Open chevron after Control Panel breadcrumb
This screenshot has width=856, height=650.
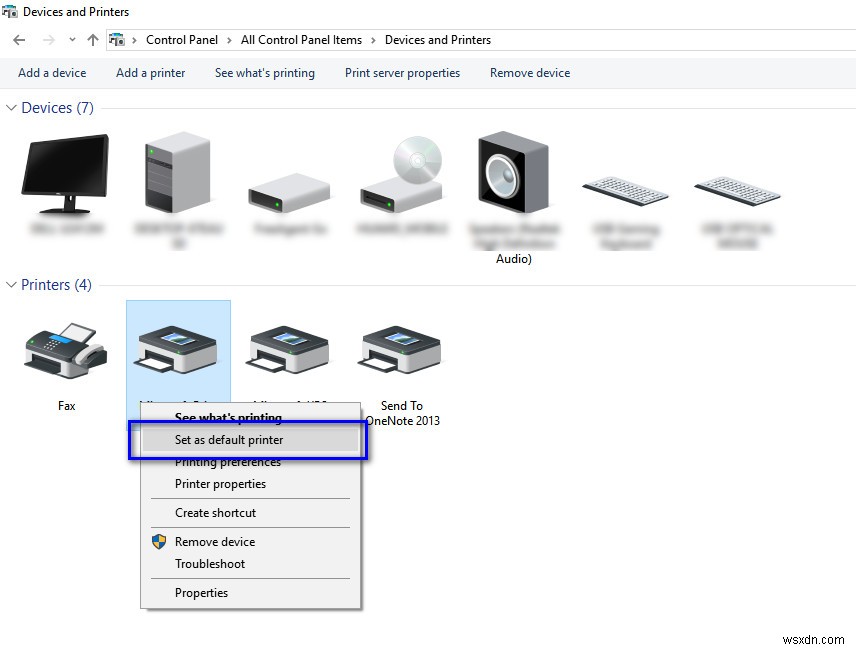[x=229, y=40]
